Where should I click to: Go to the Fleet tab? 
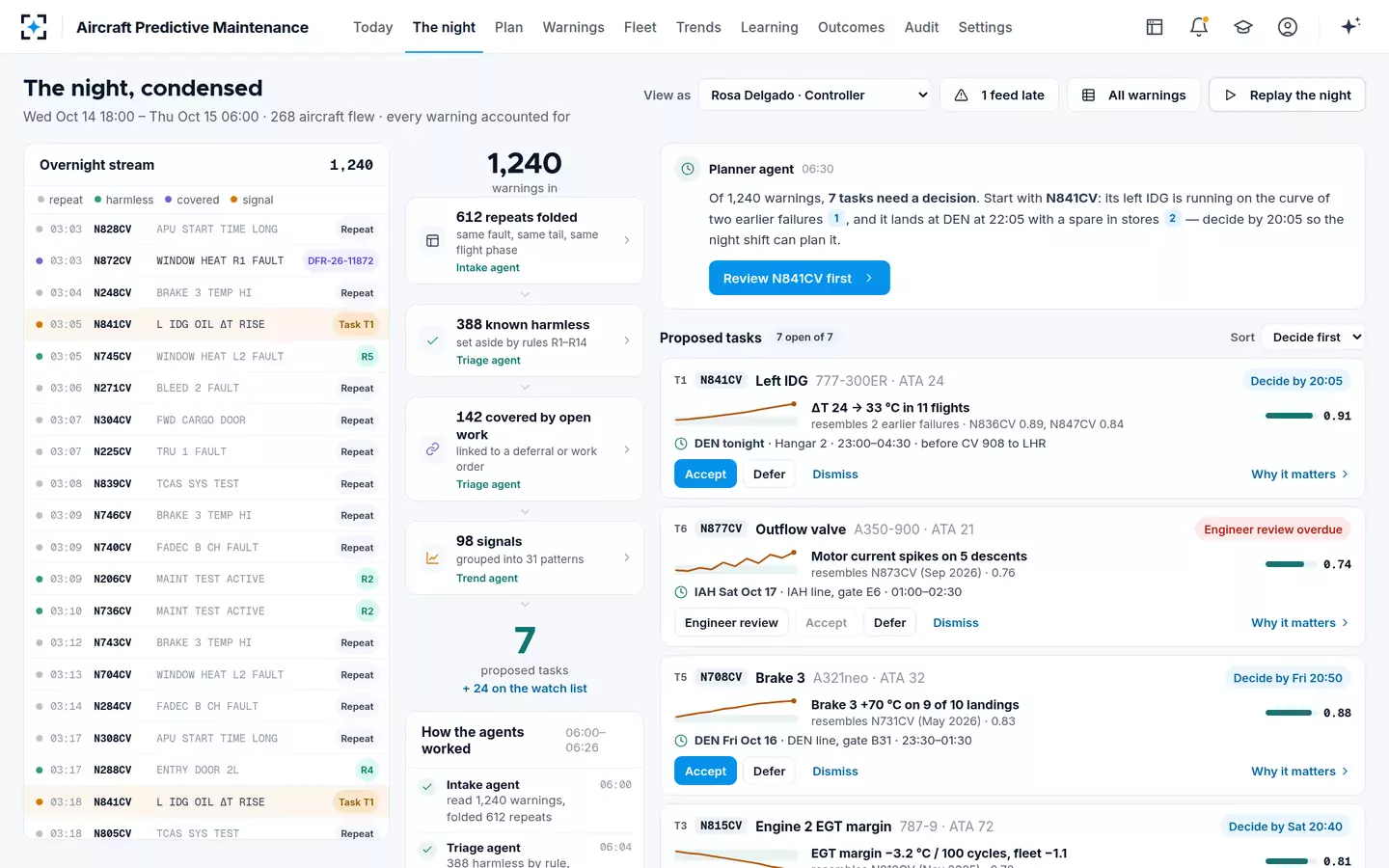(x=640, y=27)
